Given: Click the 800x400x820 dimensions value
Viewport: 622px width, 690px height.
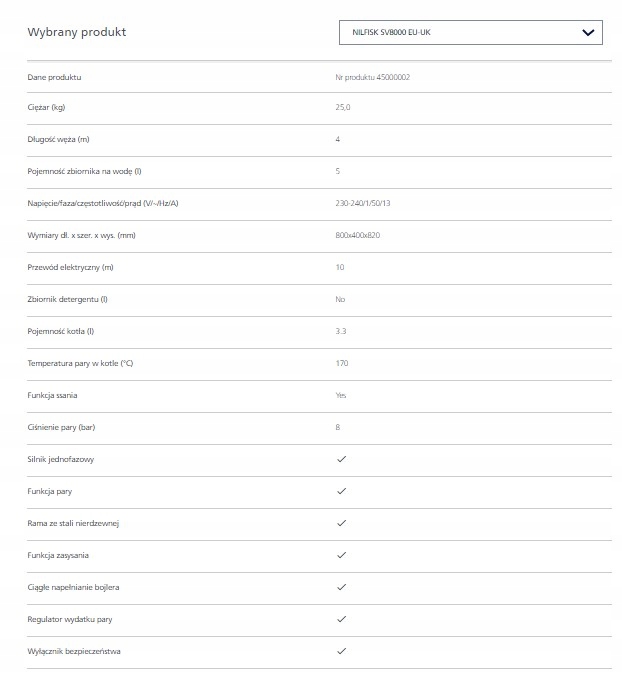Looking at the screenshot, I should tap(358, 235).
